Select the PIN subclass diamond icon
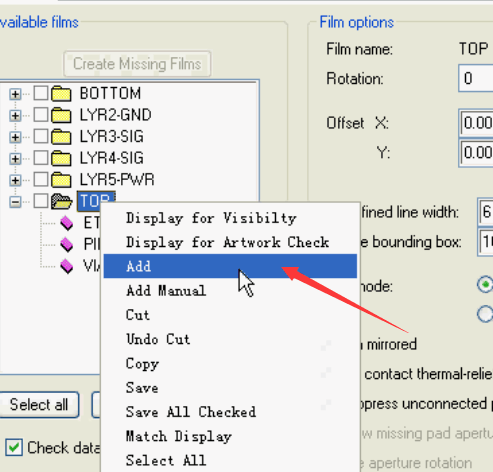 coord(67,245)
